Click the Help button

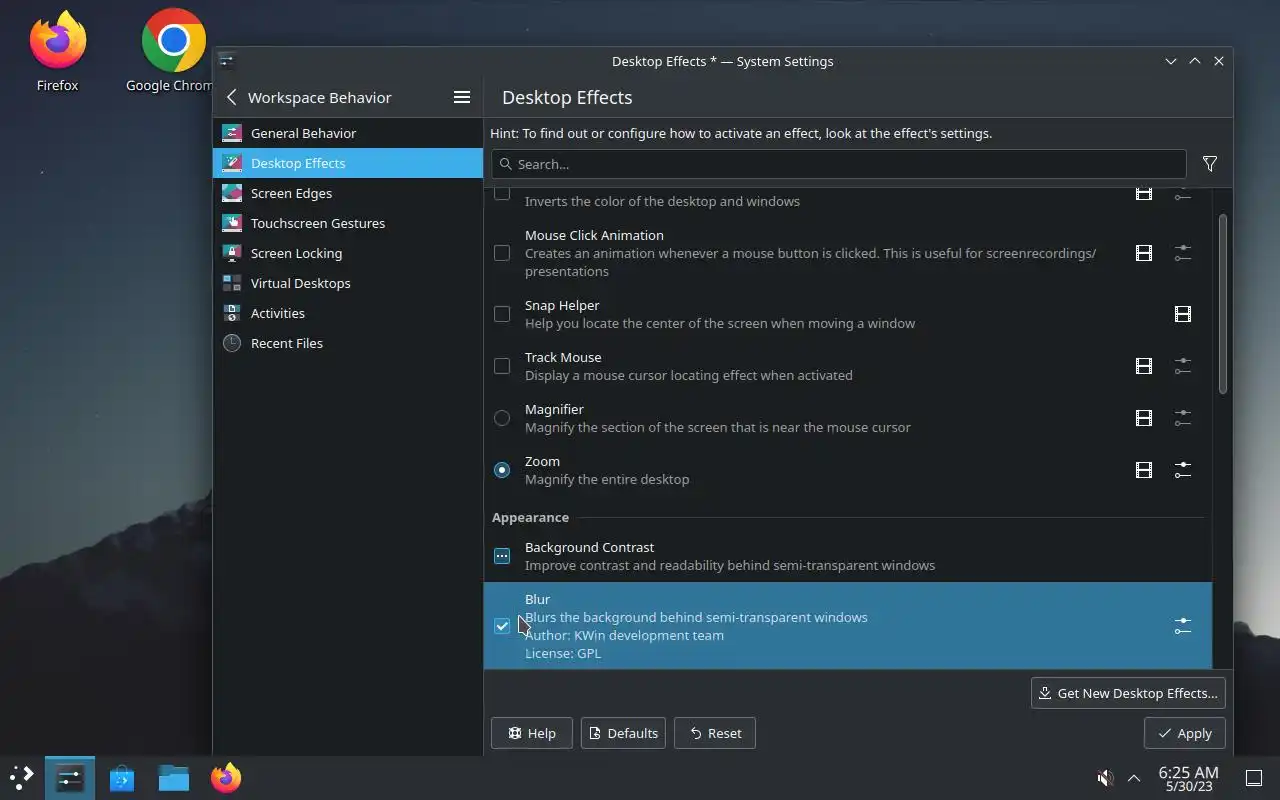[532, 733]
